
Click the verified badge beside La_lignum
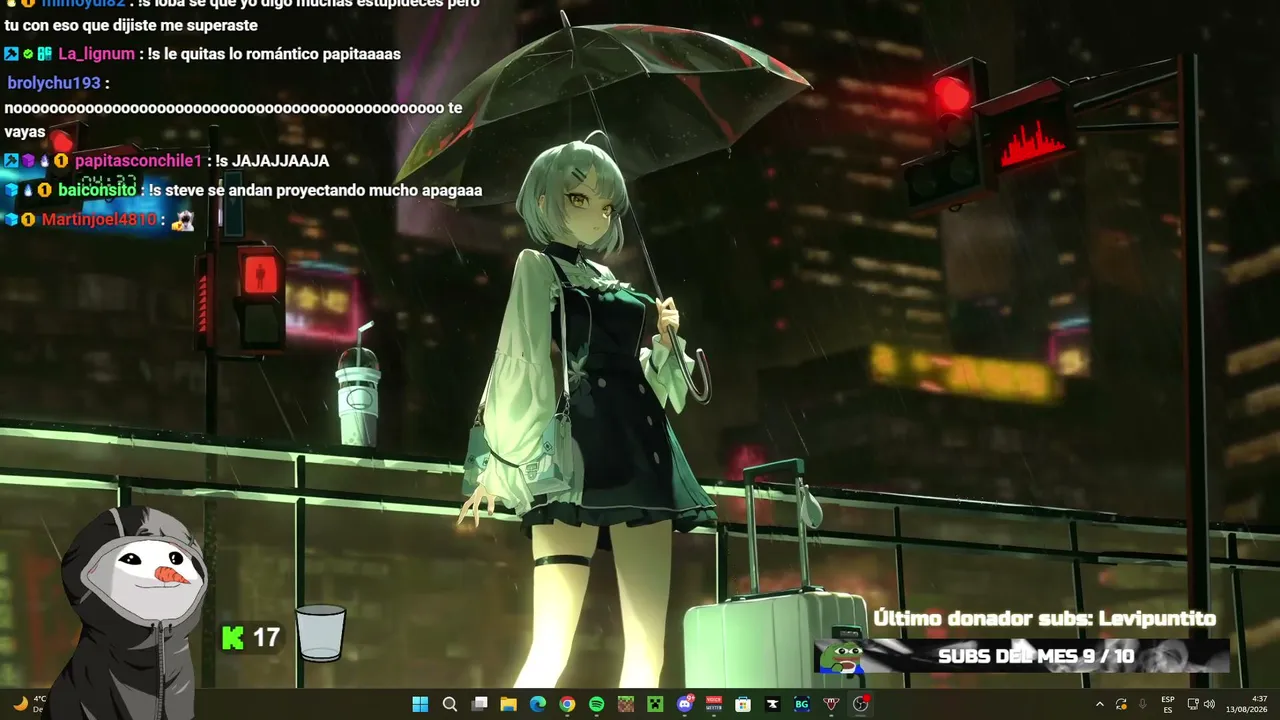[28, 54]
